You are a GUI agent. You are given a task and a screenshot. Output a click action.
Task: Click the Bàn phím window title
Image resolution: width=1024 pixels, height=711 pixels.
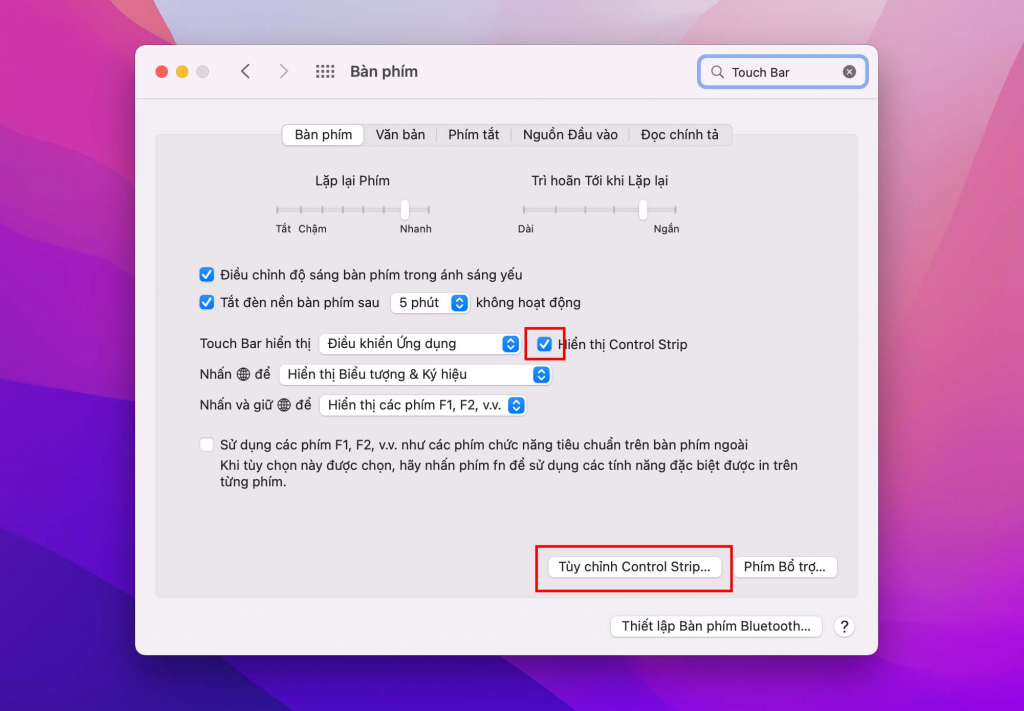coord(384,71)
